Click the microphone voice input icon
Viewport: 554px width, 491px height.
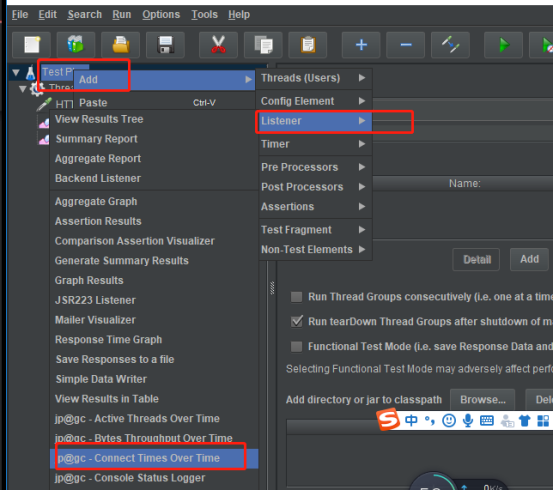point(468,420)
